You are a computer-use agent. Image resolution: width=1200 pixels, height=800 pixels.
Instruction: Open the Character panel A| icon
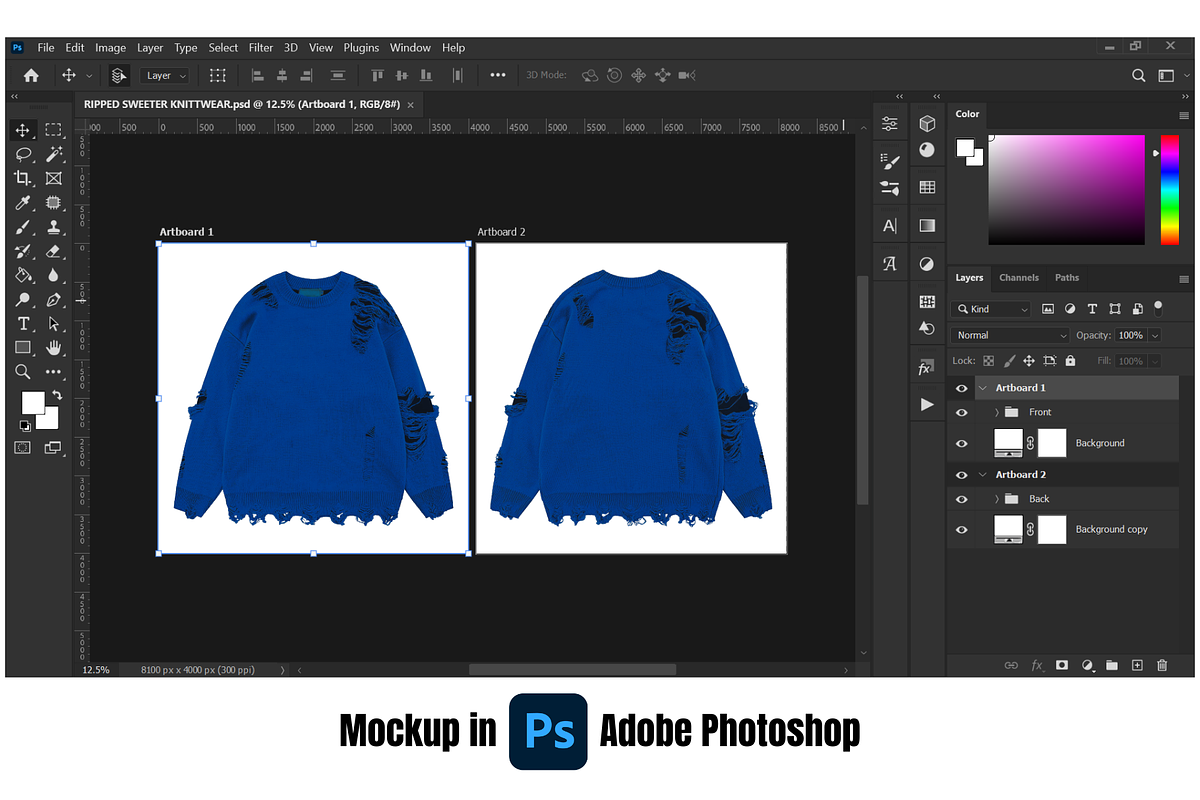pyautogui.click(x=890, y=226)
